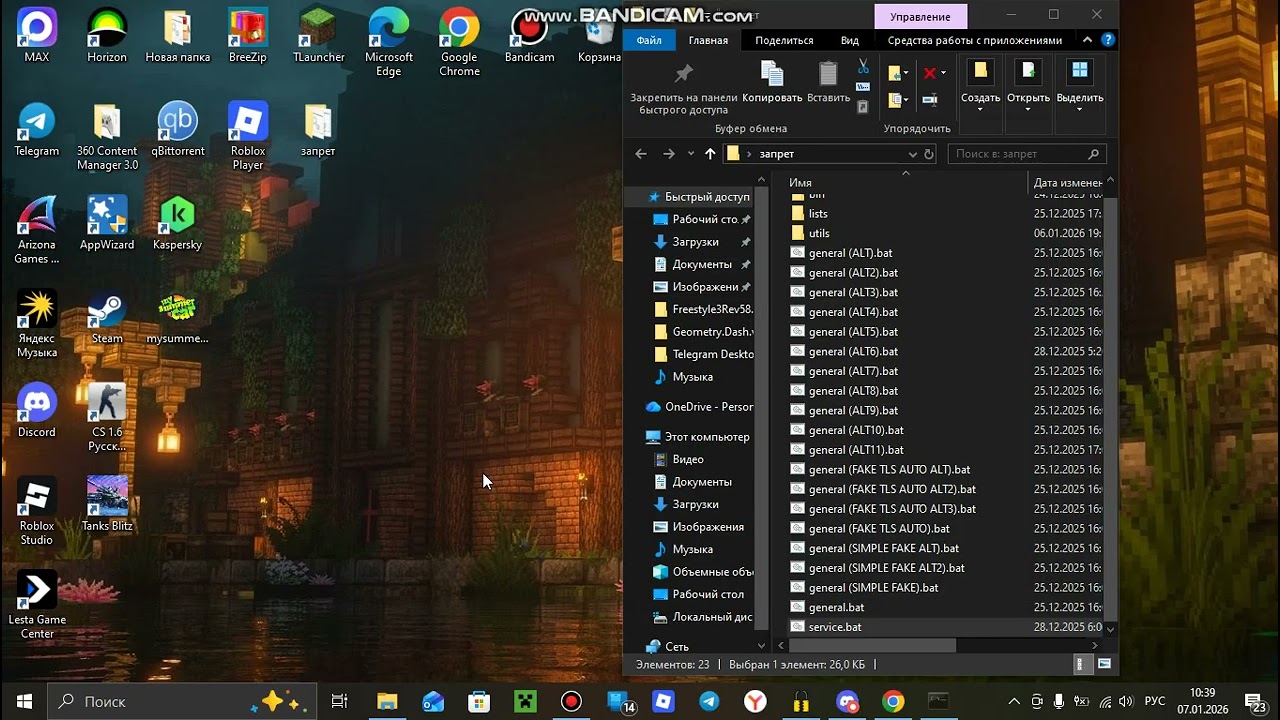Show hidden system tray icons

tap(1014, 702)
